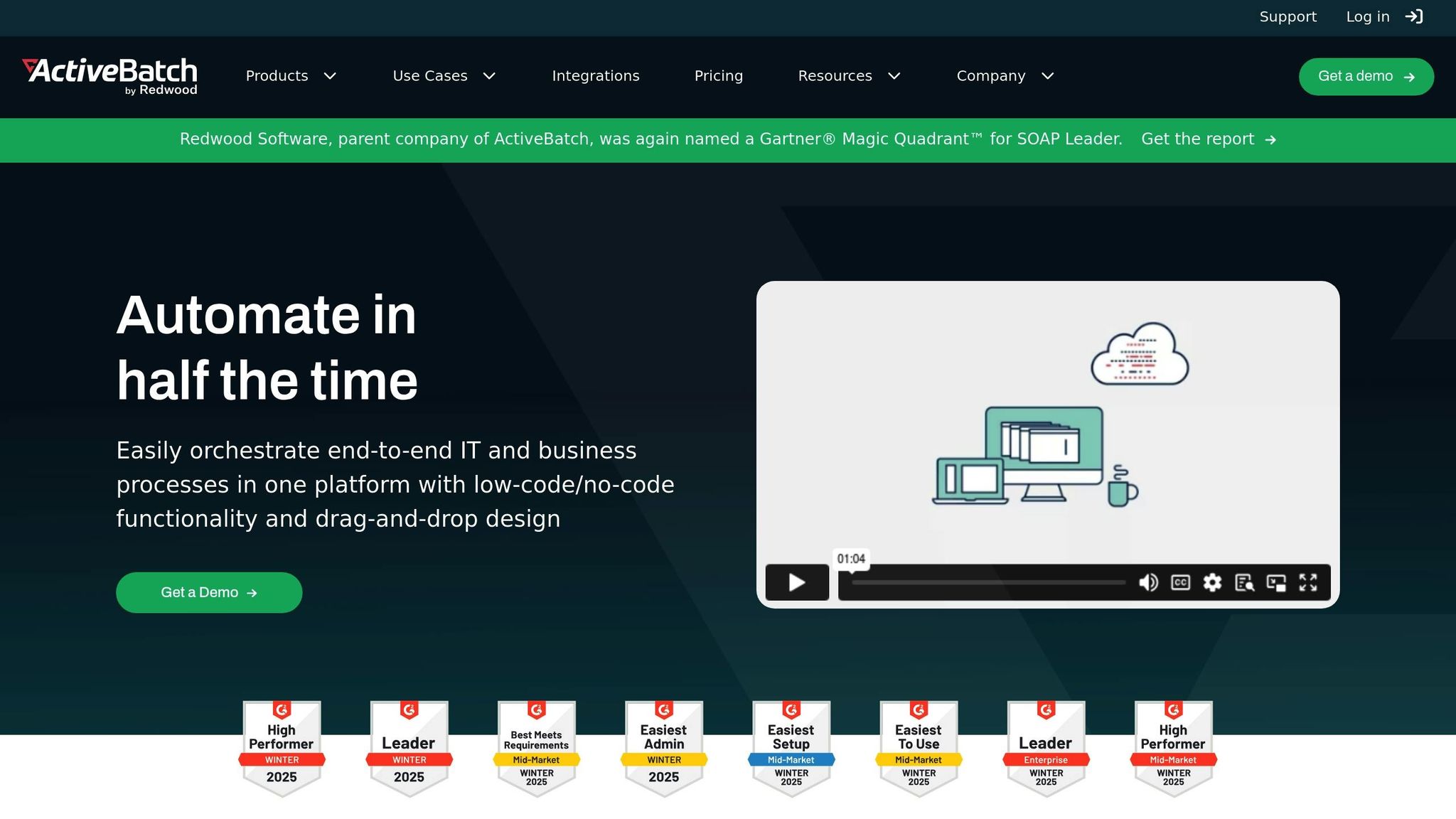
Task: Open the Support link
Action: click(x=1288, y=16)
